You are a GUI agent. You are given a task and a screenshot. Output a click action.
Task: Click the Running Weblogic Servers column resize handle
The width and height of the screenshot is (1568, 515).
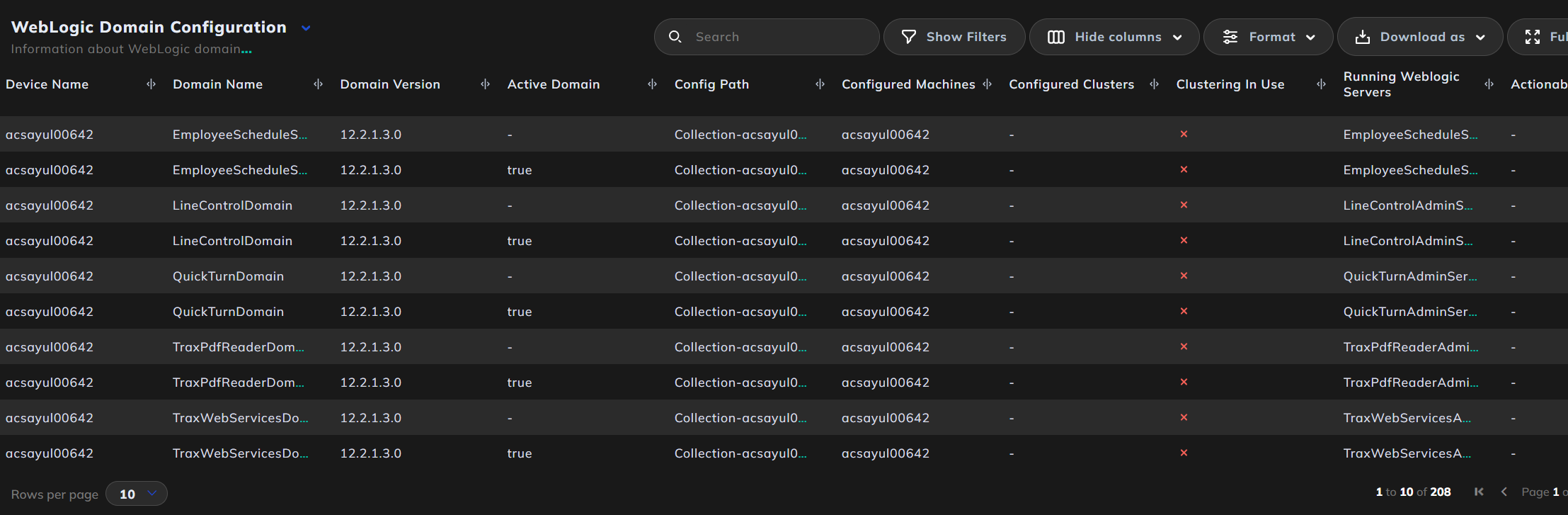click(1489, 84)
